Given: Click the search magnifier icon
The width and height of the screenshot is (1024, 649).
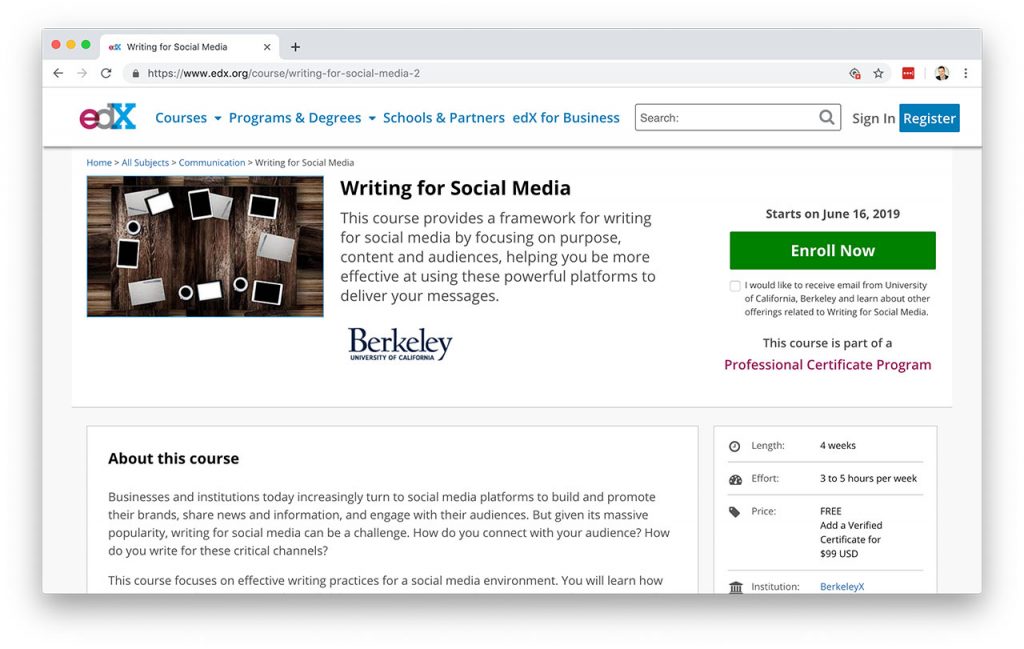Looking at the screenshot, I should tap(827, 118).
